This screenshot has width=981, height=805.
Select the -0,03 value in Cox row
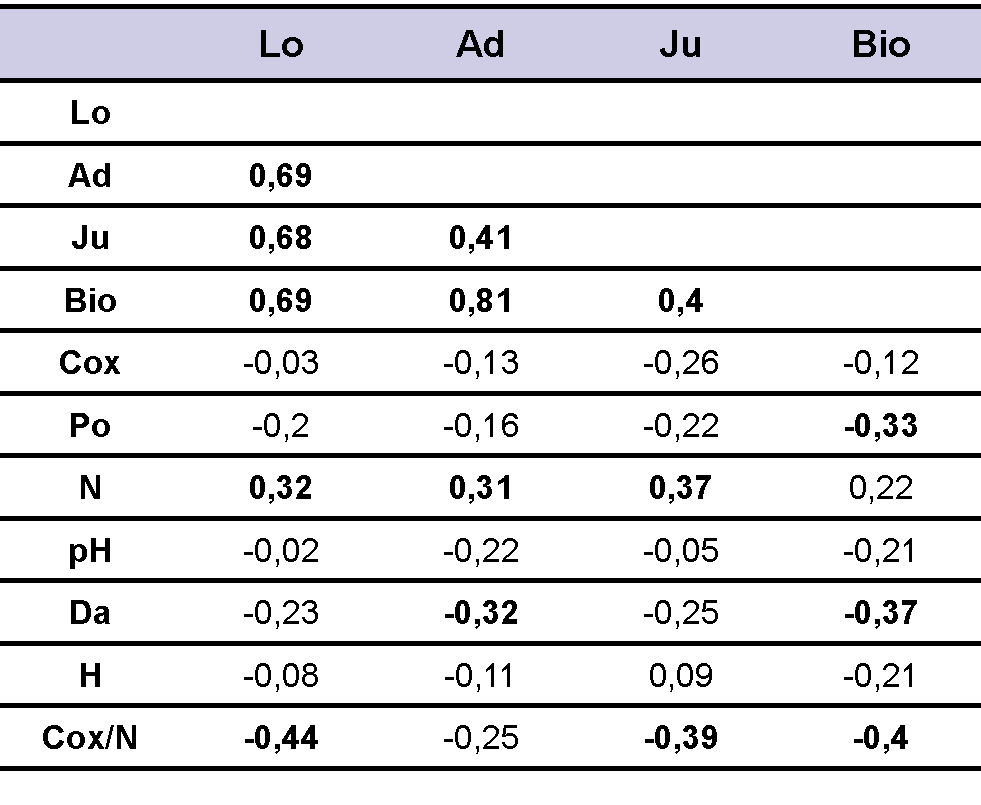click(280, 362)
